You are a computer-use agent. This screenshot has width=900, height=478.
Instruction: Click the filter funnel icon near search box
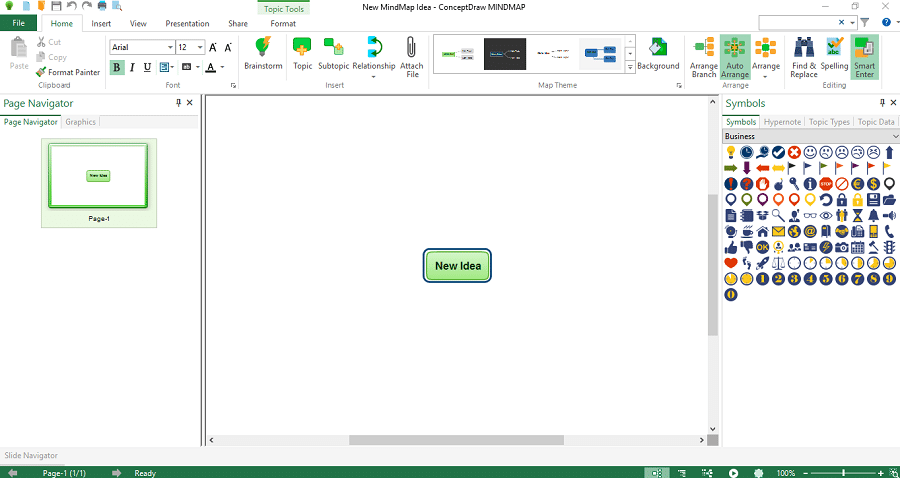(864, 22)
